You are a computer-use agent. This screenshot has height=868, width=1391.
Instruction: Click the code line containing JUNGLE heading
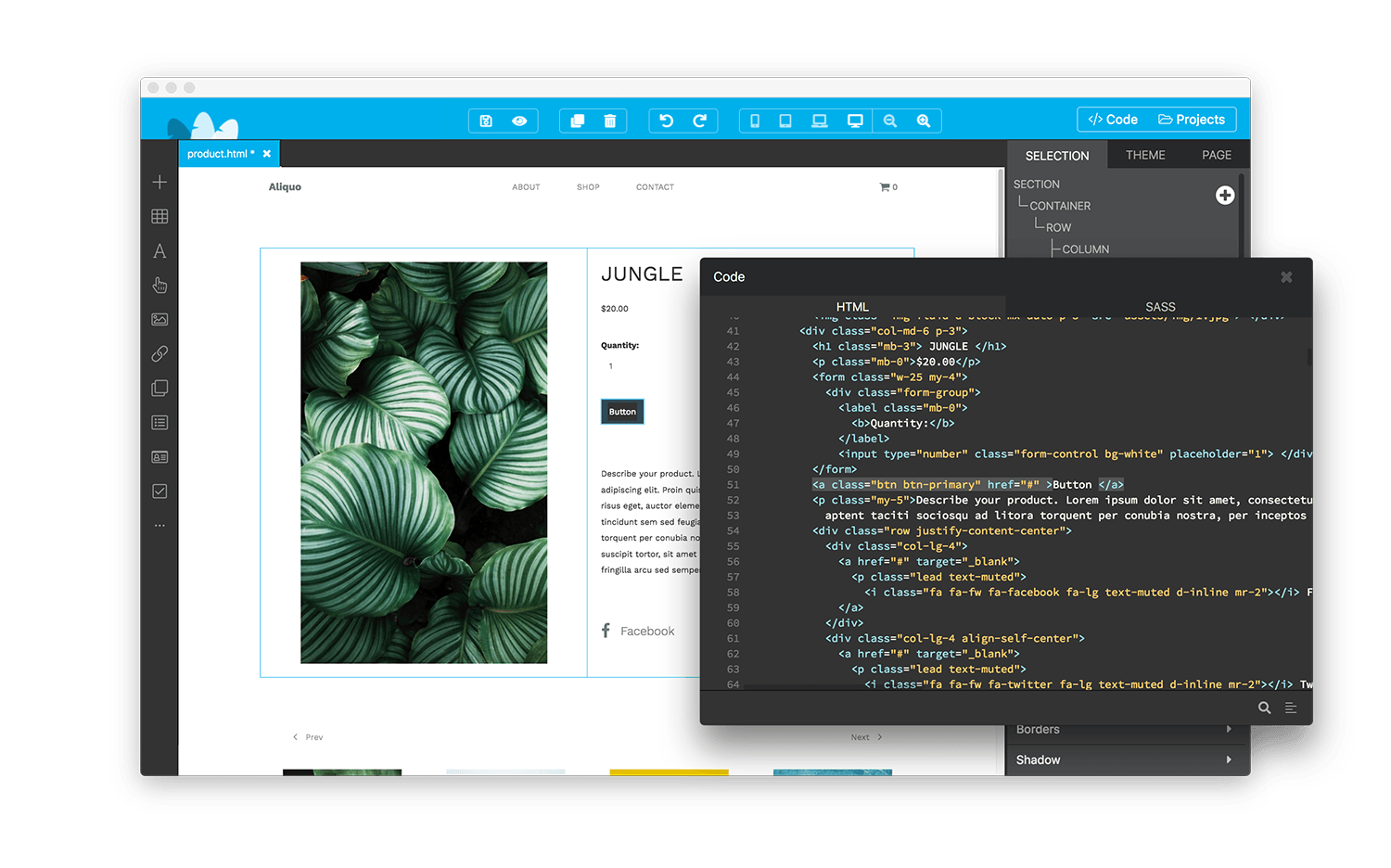point(910,347)
